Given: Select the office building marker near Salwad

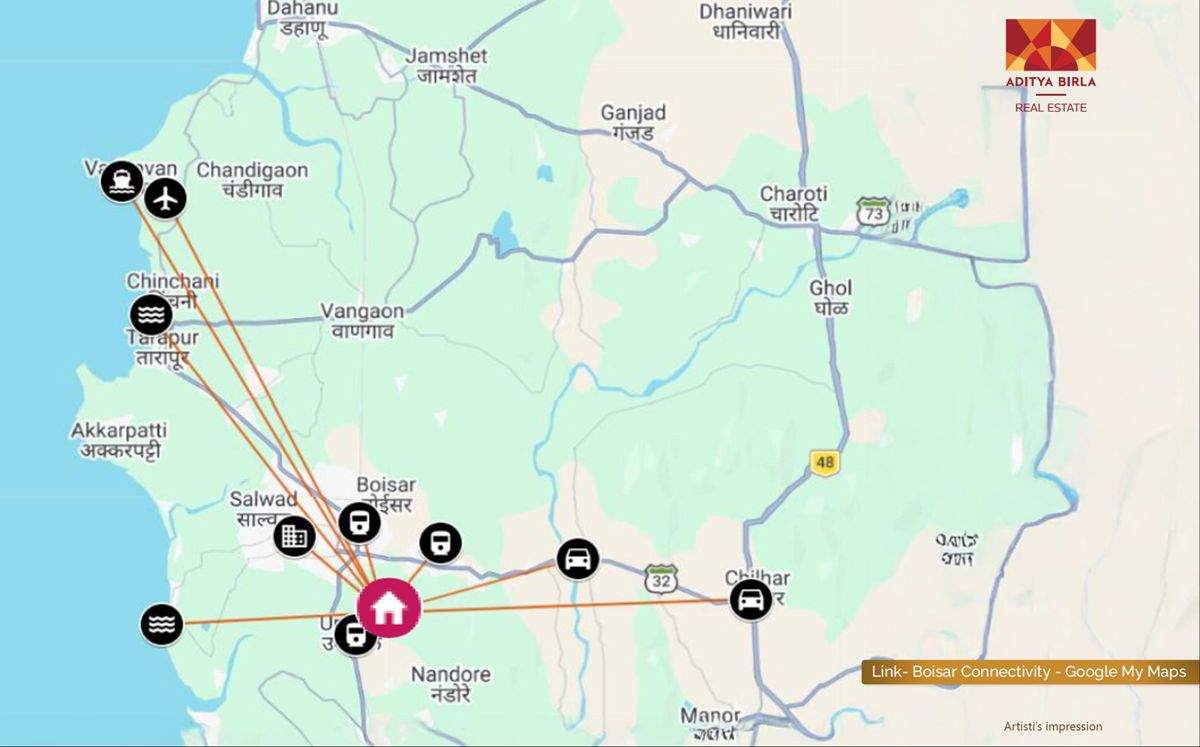Looking at the screenshot, I should (294, 536).
